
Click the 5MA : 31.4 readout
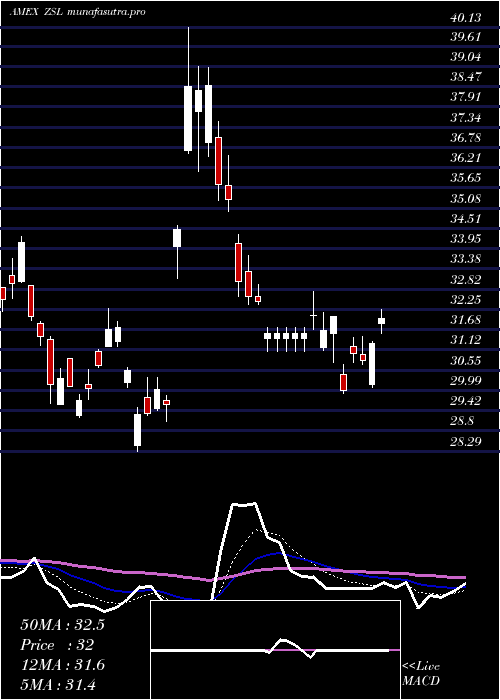click(x=58, y=684)
